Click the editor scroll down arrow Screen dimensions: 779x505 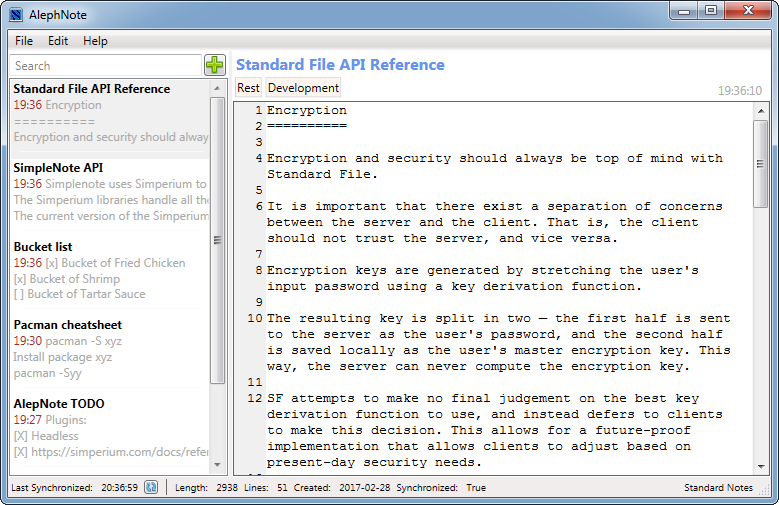(761, 466)
